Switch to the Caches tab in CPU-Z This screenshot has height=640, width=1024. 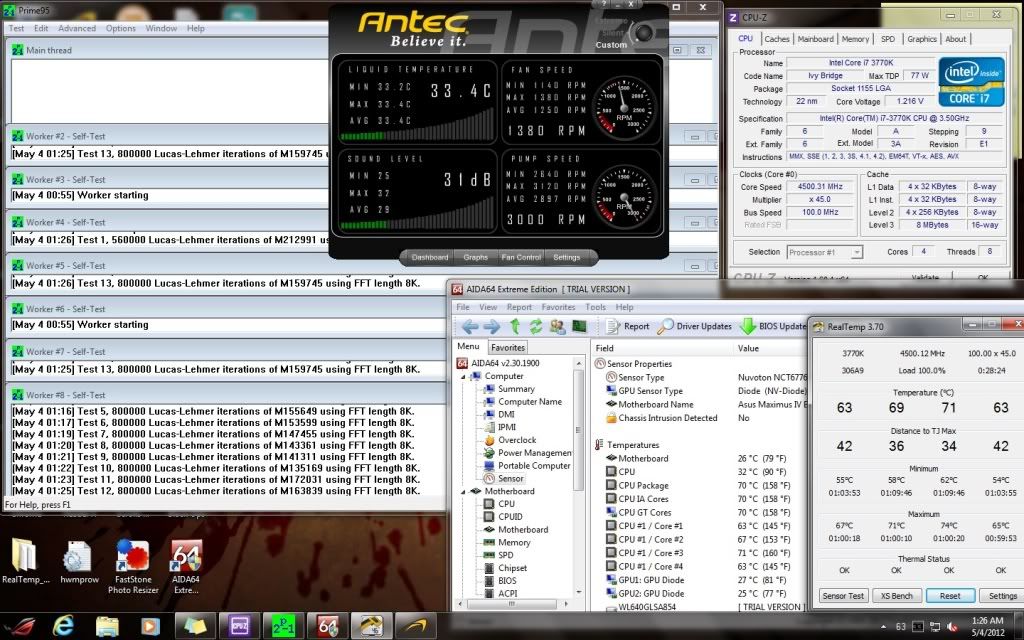(777, 39)
